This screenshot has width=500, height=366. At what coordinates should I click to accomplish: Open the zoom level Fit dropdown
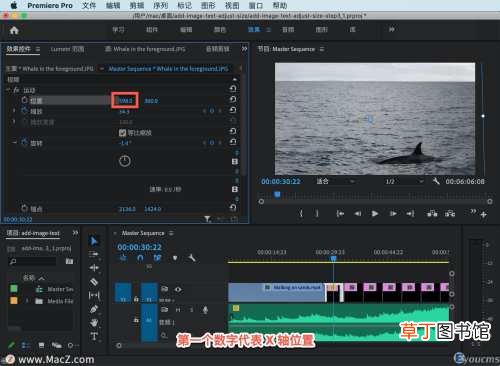click(335, 181)
